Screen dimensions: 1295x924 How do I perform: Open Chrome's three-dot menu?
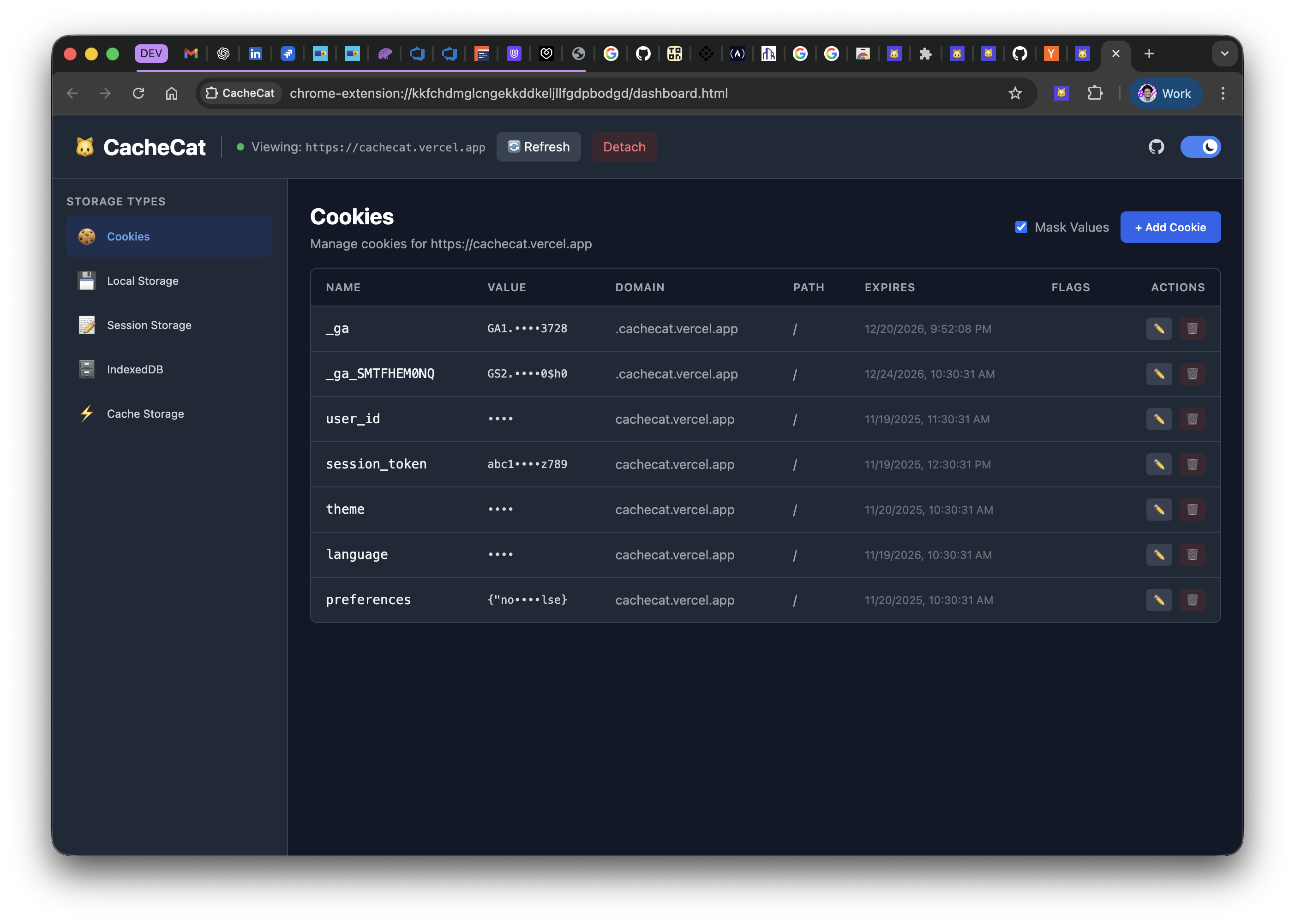pyautogui.click(x=1223, y=93)
